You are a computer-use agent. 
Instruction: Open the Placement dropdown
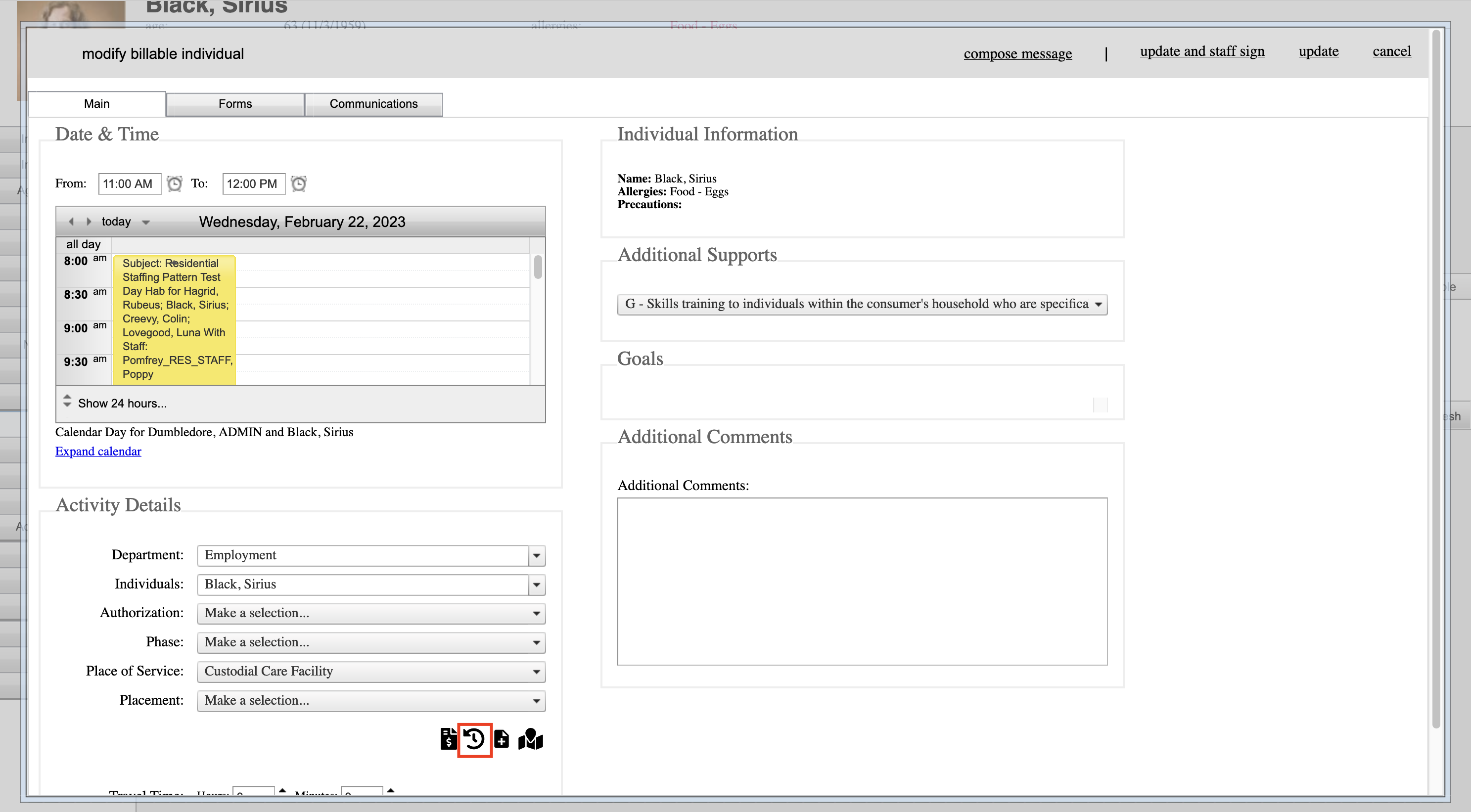pos(371,701)
